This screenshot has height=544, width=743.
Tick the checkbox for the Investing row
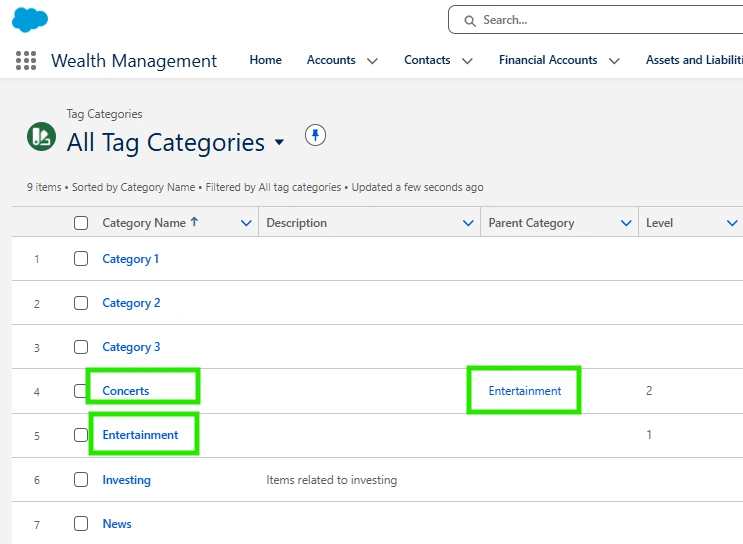[x=81, y=480]
